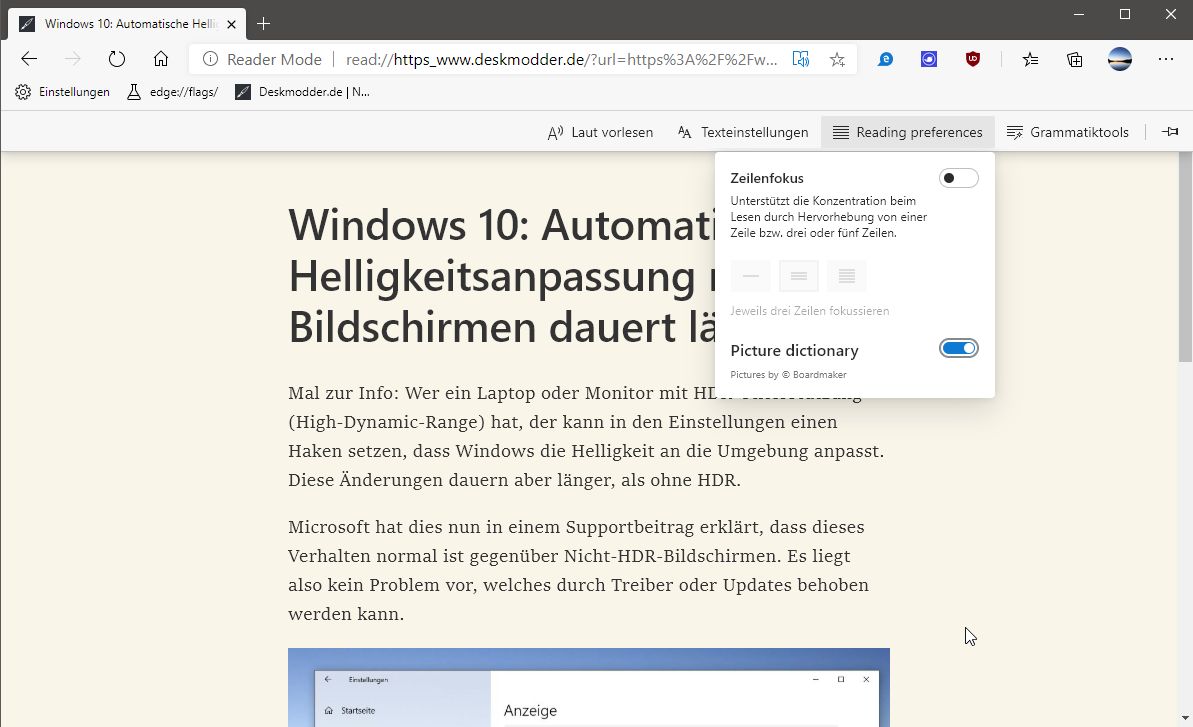Click paragraph starting Mal zur Info
Image resolution: width=1193 pixels, height=727 pixels.
point(586,437)
